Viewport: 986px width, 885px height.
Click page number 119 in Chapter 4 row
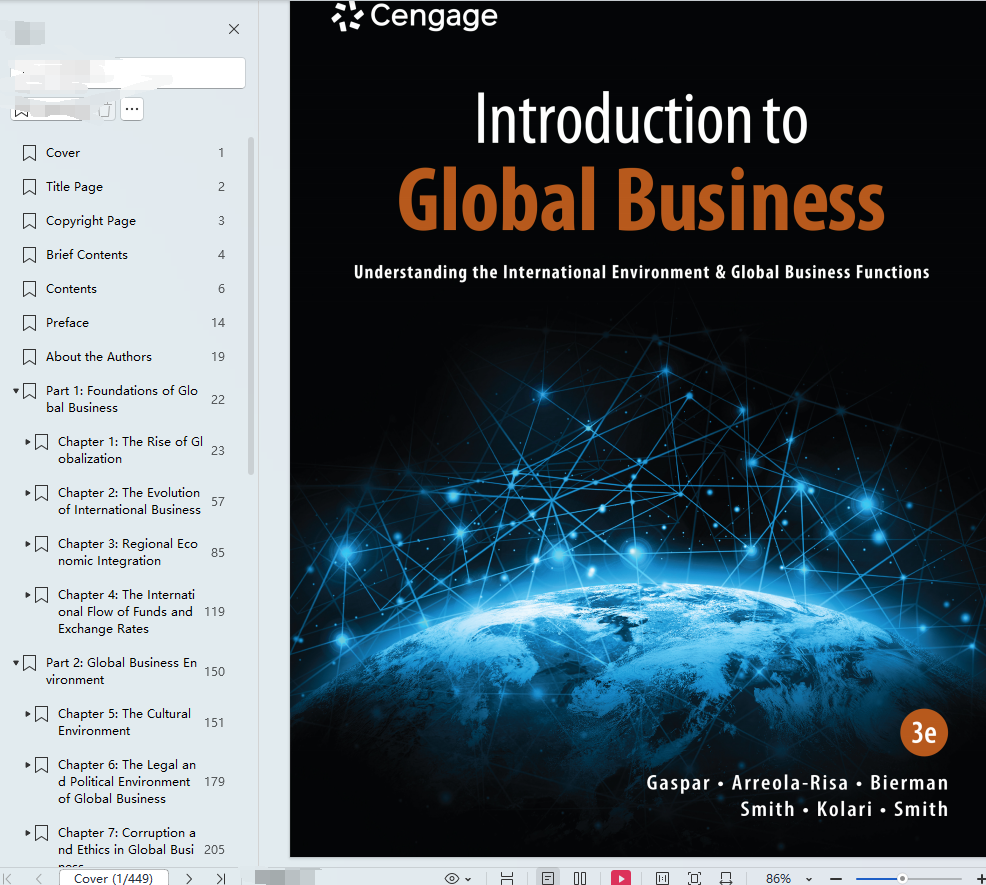pos(214,611)
